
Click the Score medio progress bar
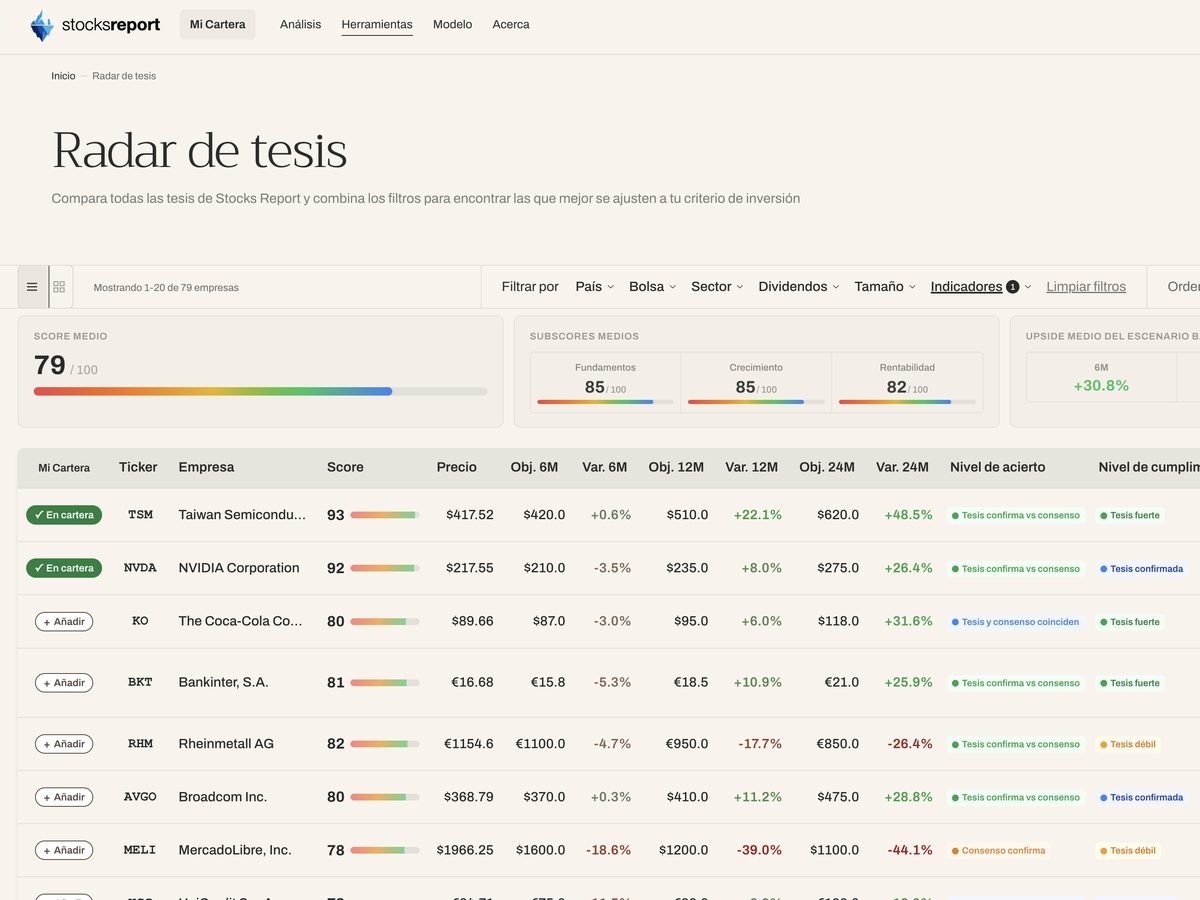pos(260,391)
